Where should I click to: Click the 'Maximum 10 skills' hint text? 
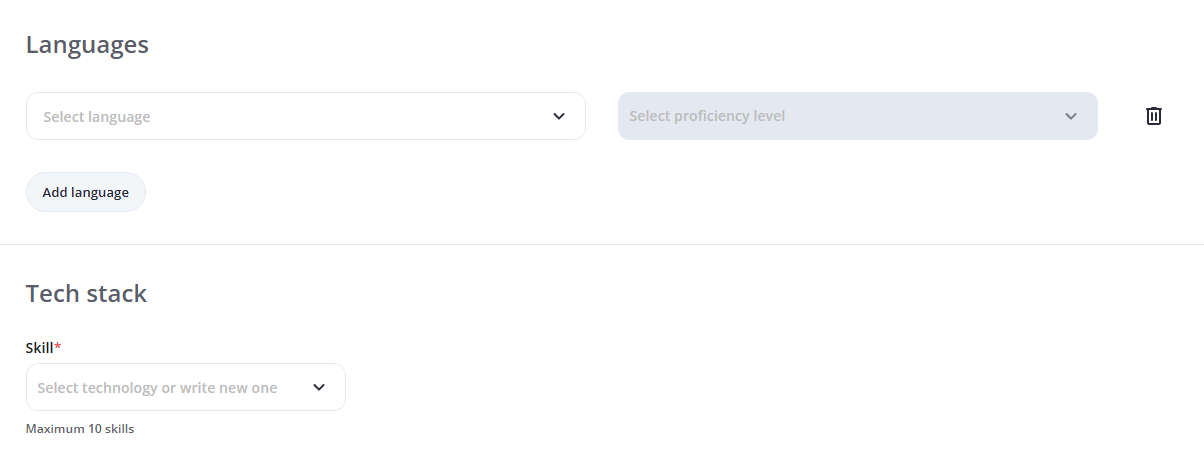(80, 429)
